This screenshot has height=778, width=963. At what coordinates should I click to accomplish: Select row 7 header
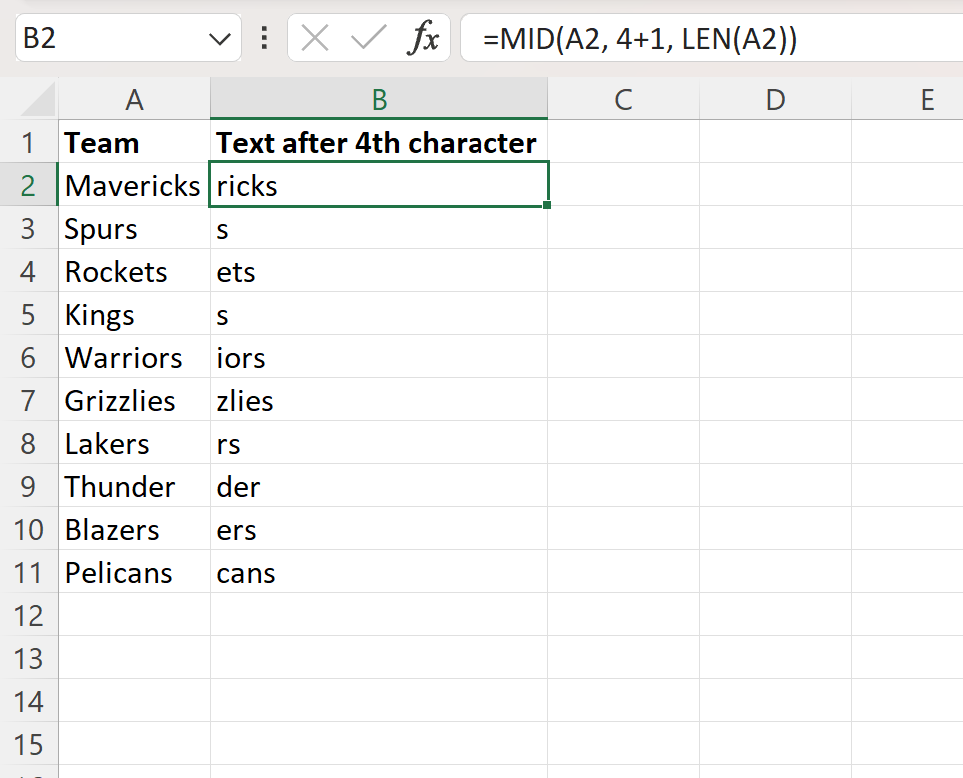tap(28, 400)
